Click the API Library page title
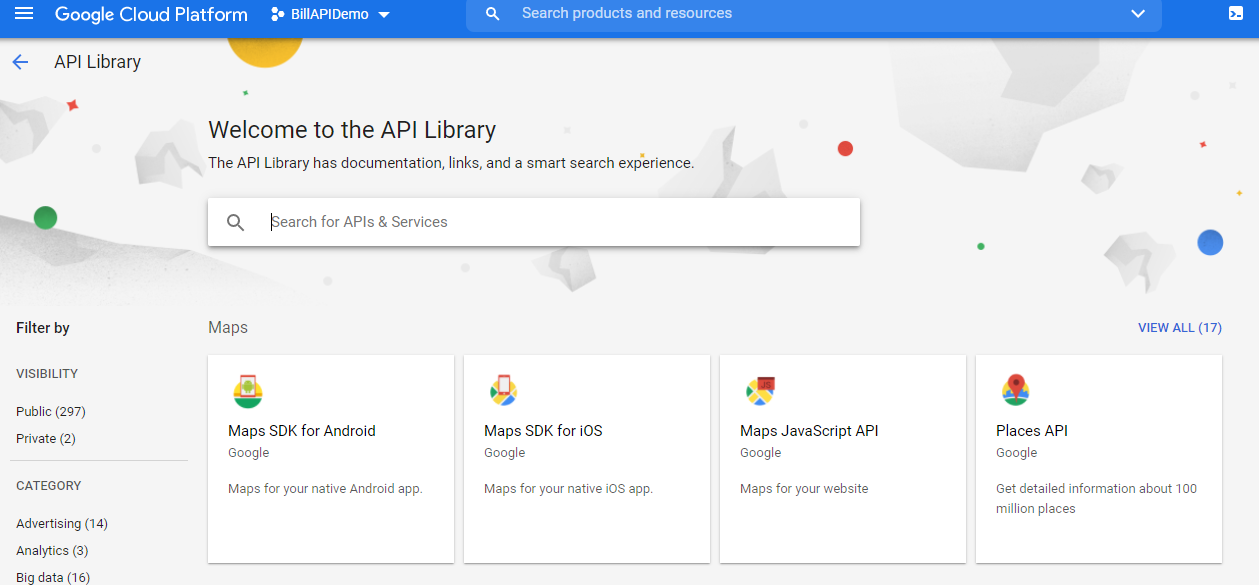Viewport: 1259px width, 585px height. click(98, 62)
